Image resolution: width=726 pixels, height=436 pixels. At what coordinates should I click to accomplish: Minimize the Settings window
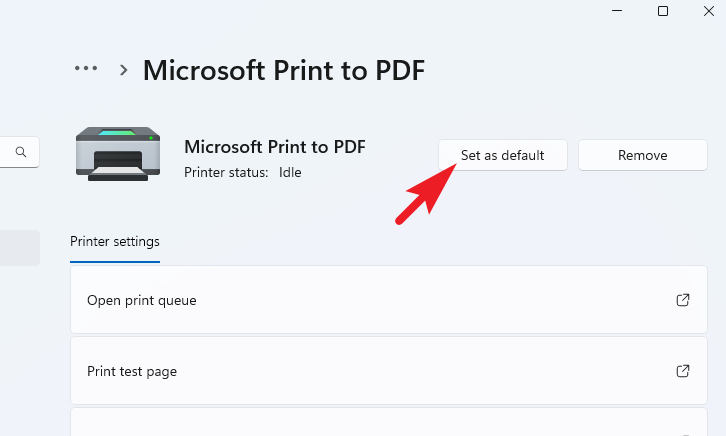(x=617, y=11)
